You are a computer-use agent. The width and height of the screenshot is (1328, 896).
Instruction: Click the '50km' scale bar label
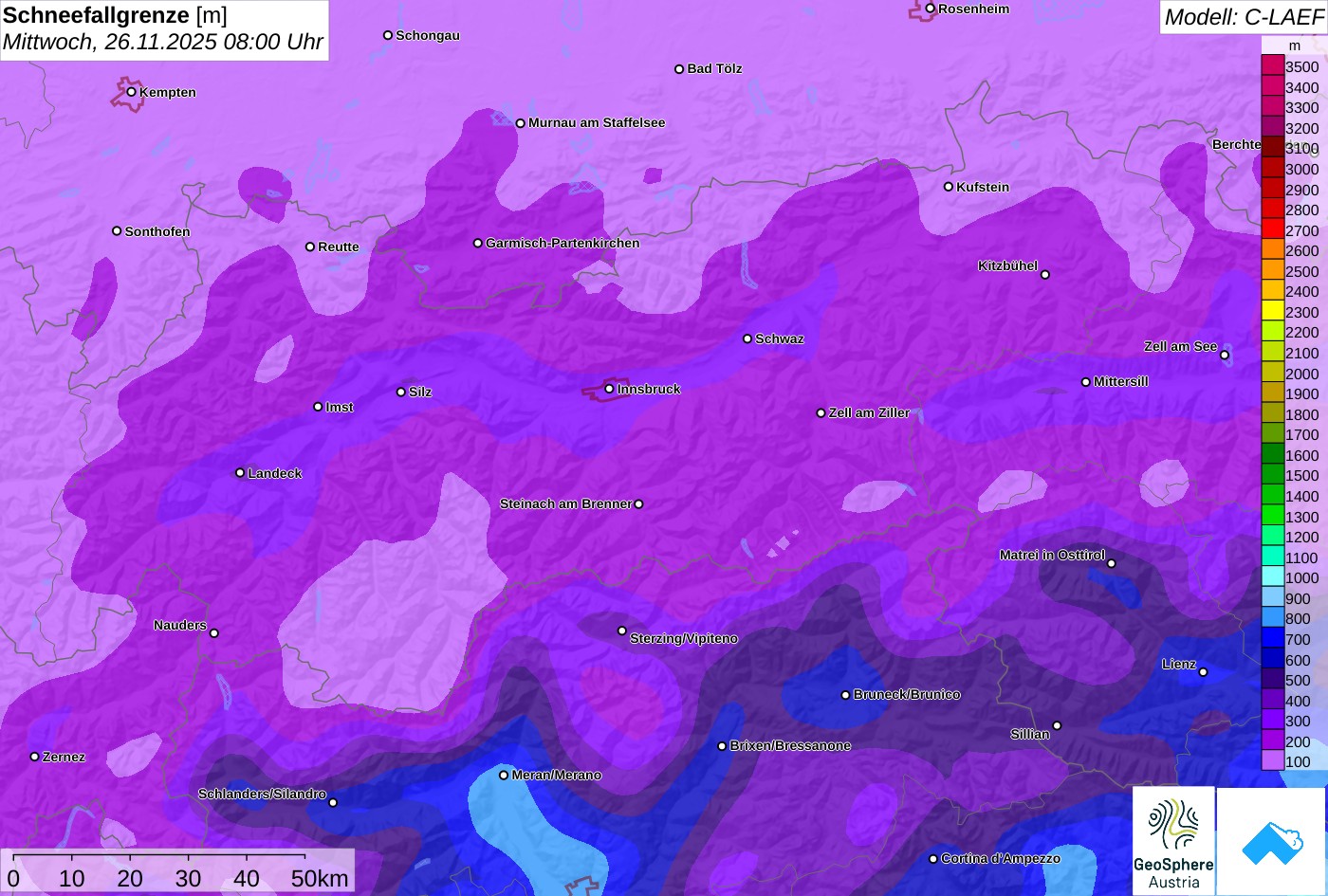click(320, 878)
